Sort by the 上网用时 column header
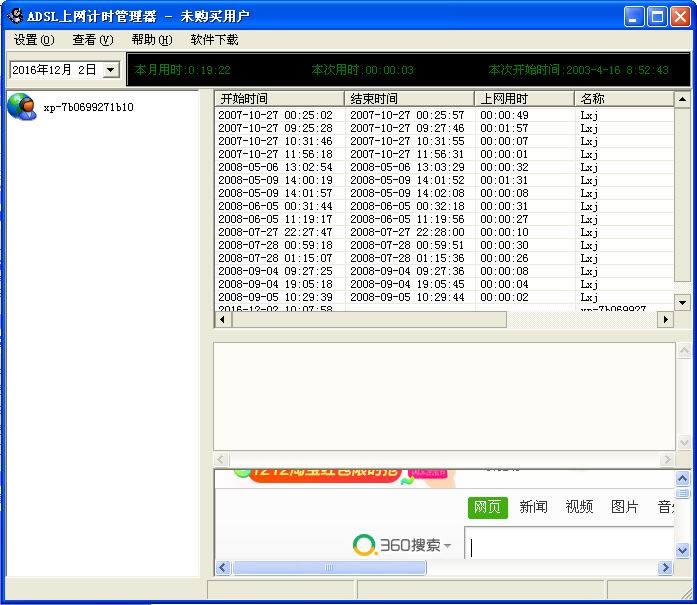697x605 pixels. tap(524, 99)
